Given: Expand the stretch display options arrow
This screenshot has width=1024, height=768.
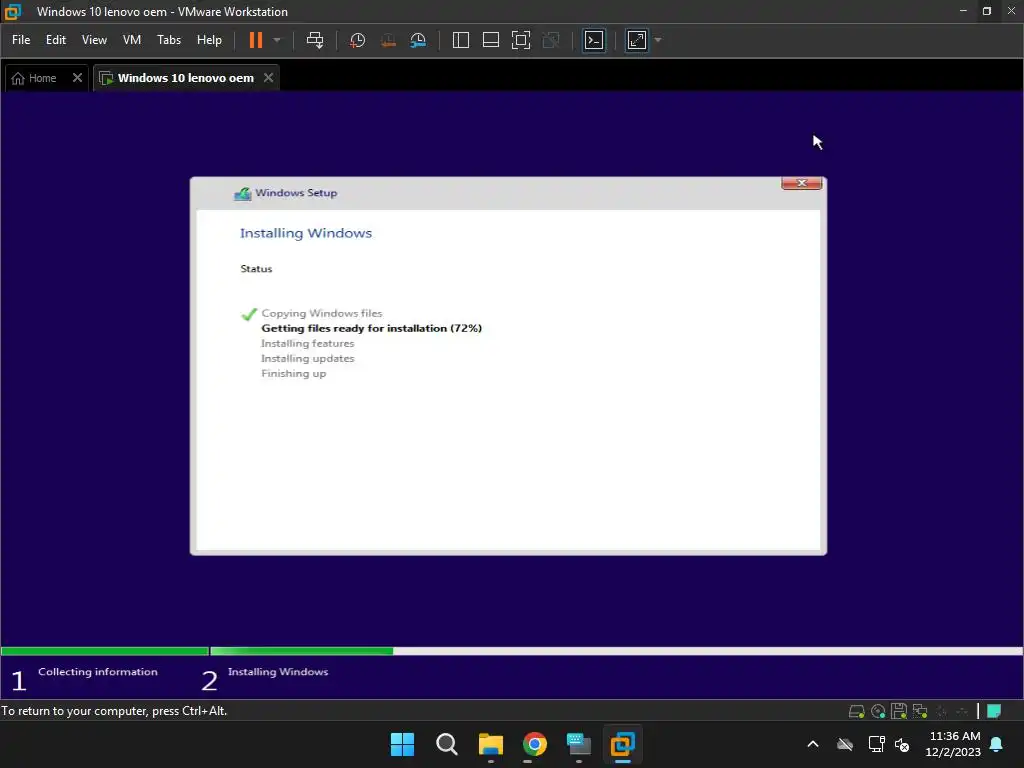Looking at the screenshot, I should [x=658, y=40].
